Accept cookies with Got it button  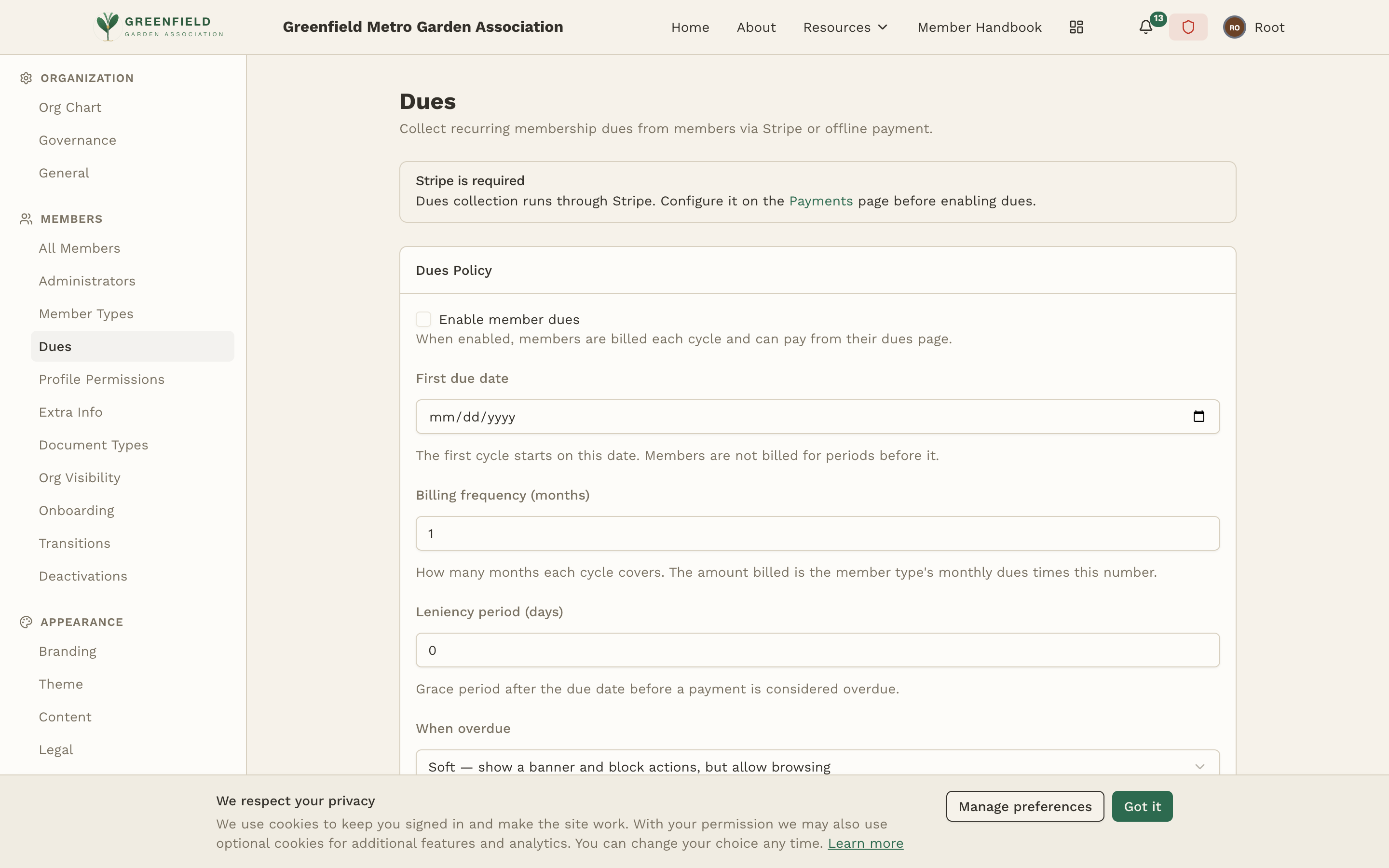tap(1142, 806)
